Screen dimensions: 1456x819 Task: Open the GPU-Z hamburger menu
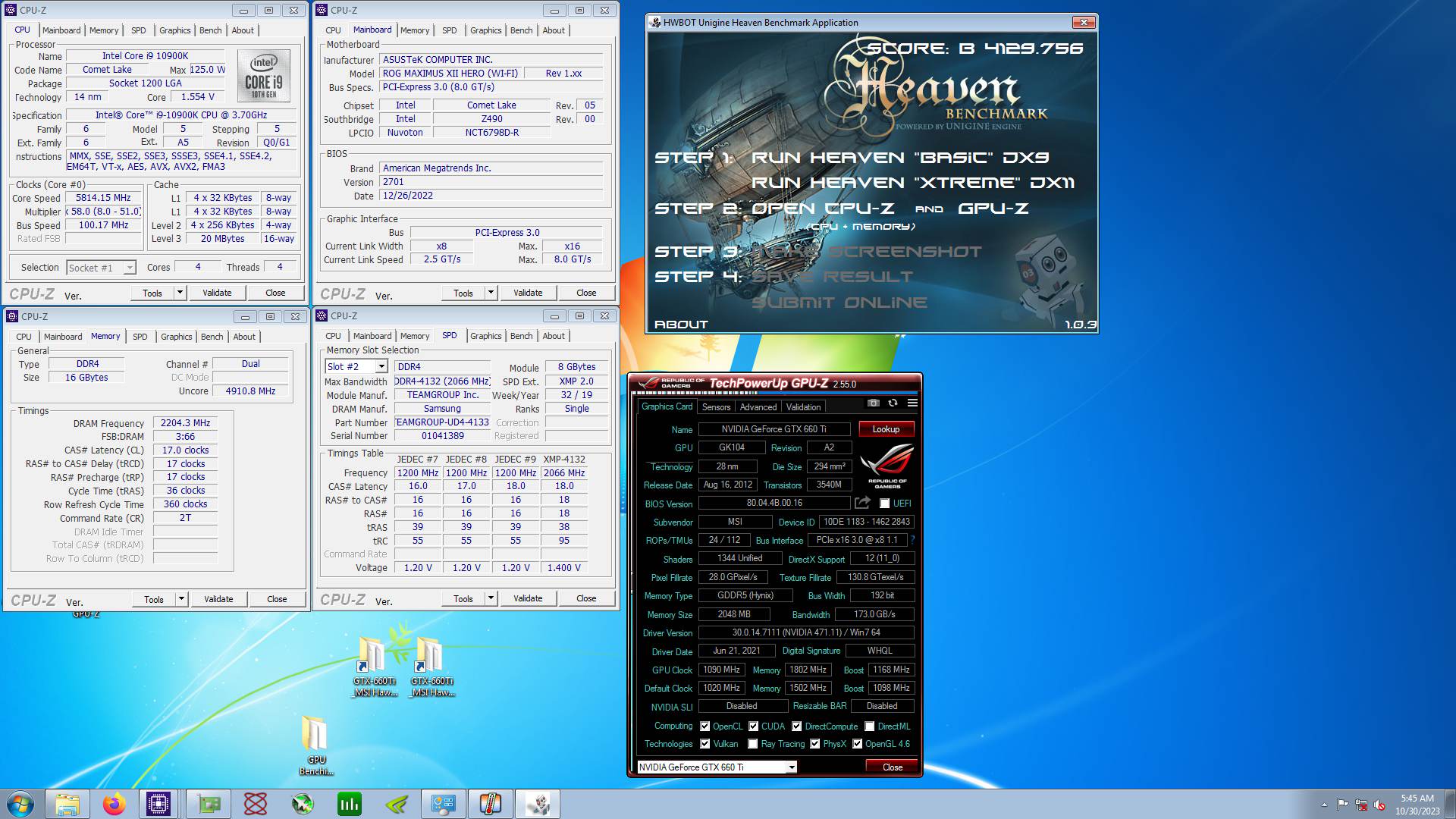pos(912,403)
